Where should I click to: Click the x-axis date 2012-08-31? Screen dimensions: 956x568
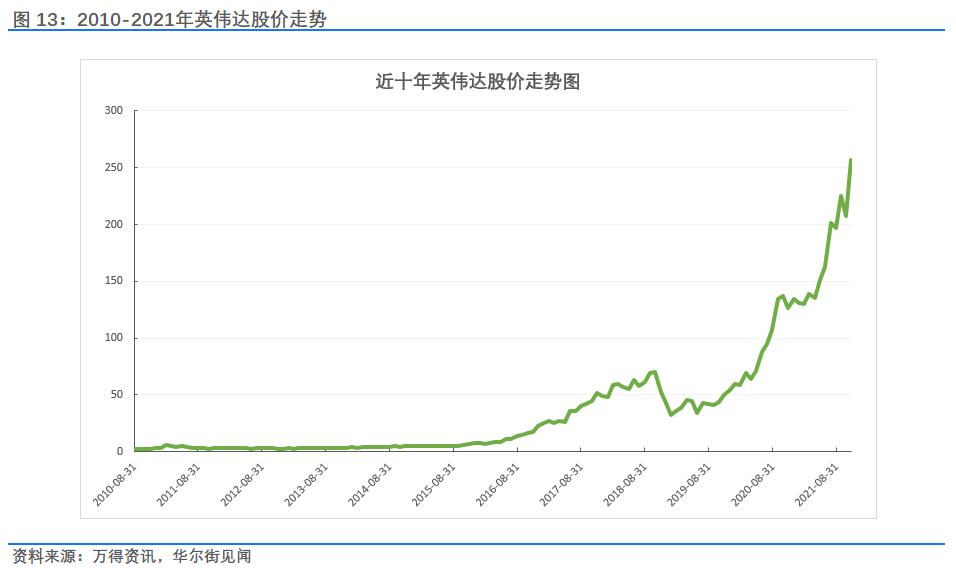(x=243, y=485)
